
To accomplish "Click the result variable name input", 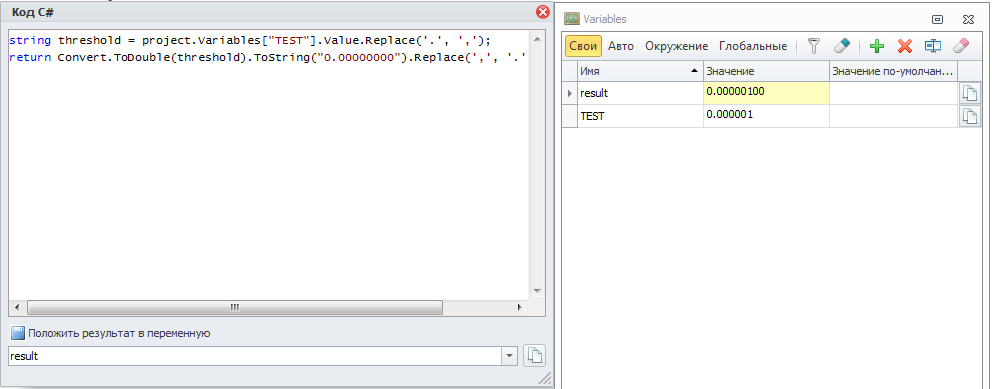I will (x=256, y=356).
